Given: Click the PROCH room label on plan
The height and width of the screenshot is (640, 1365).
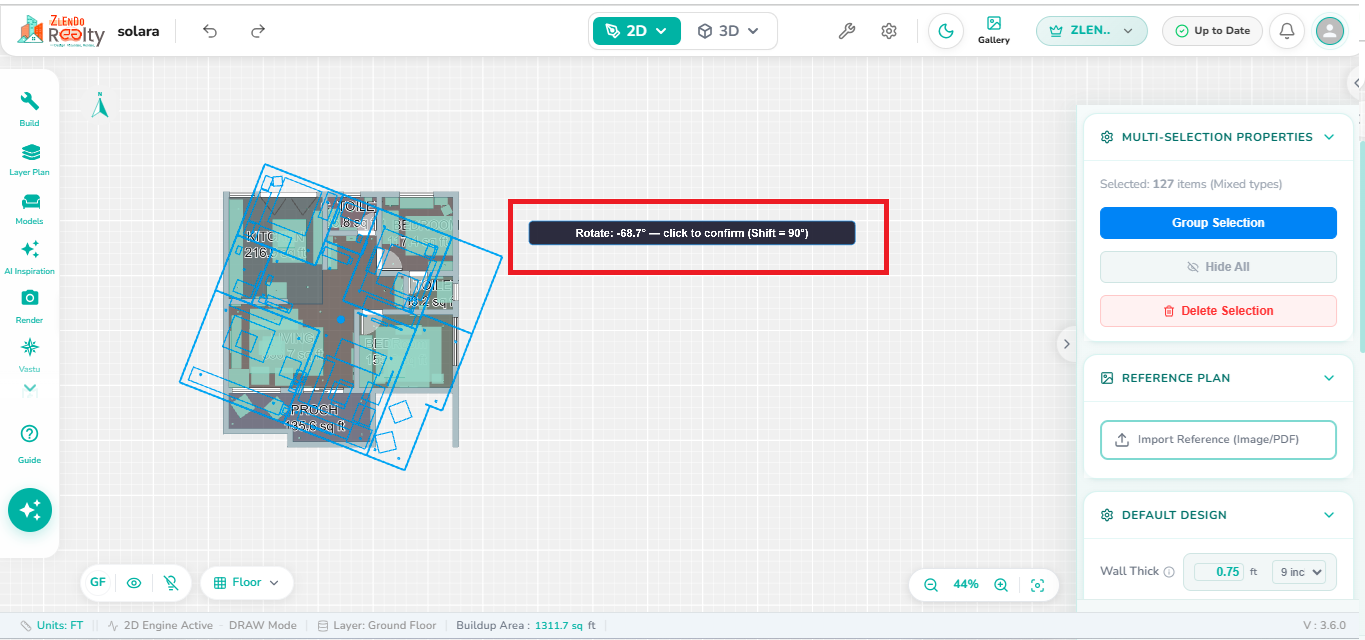Looking at the screenshot, I should pos(315,410).
